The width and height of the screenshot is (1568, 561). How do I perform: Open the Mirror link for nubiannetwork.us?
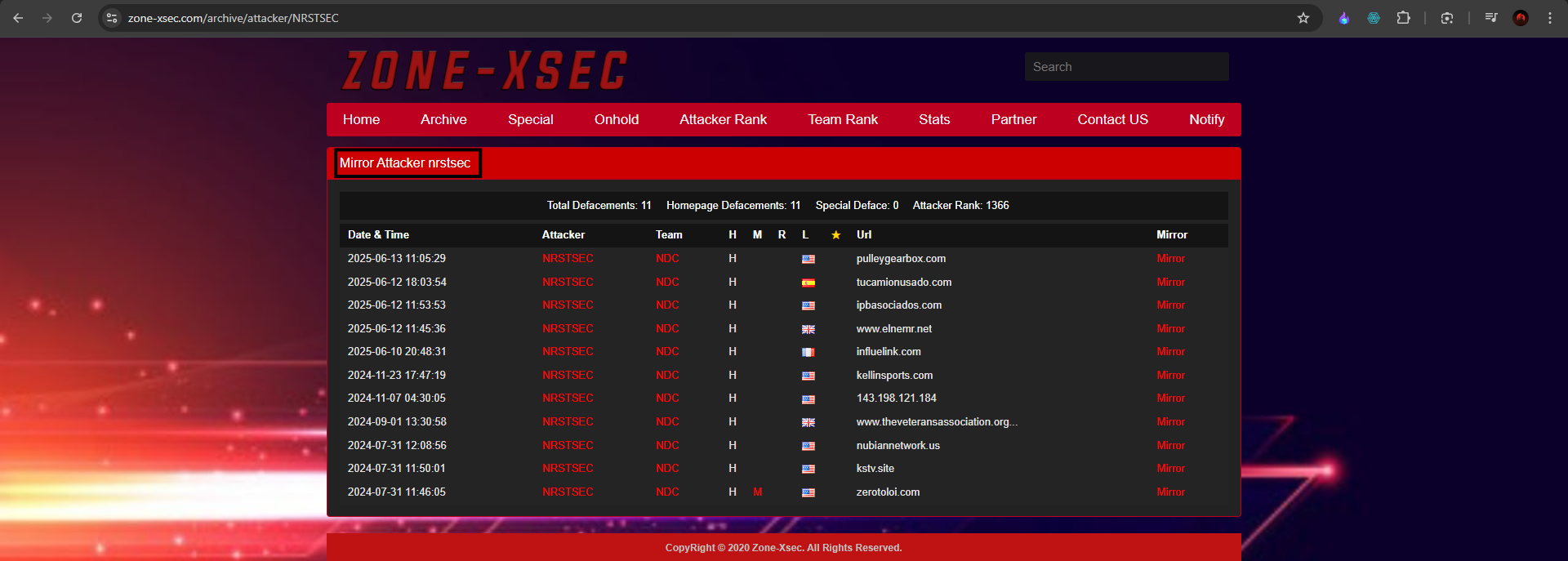(1170, 445)
